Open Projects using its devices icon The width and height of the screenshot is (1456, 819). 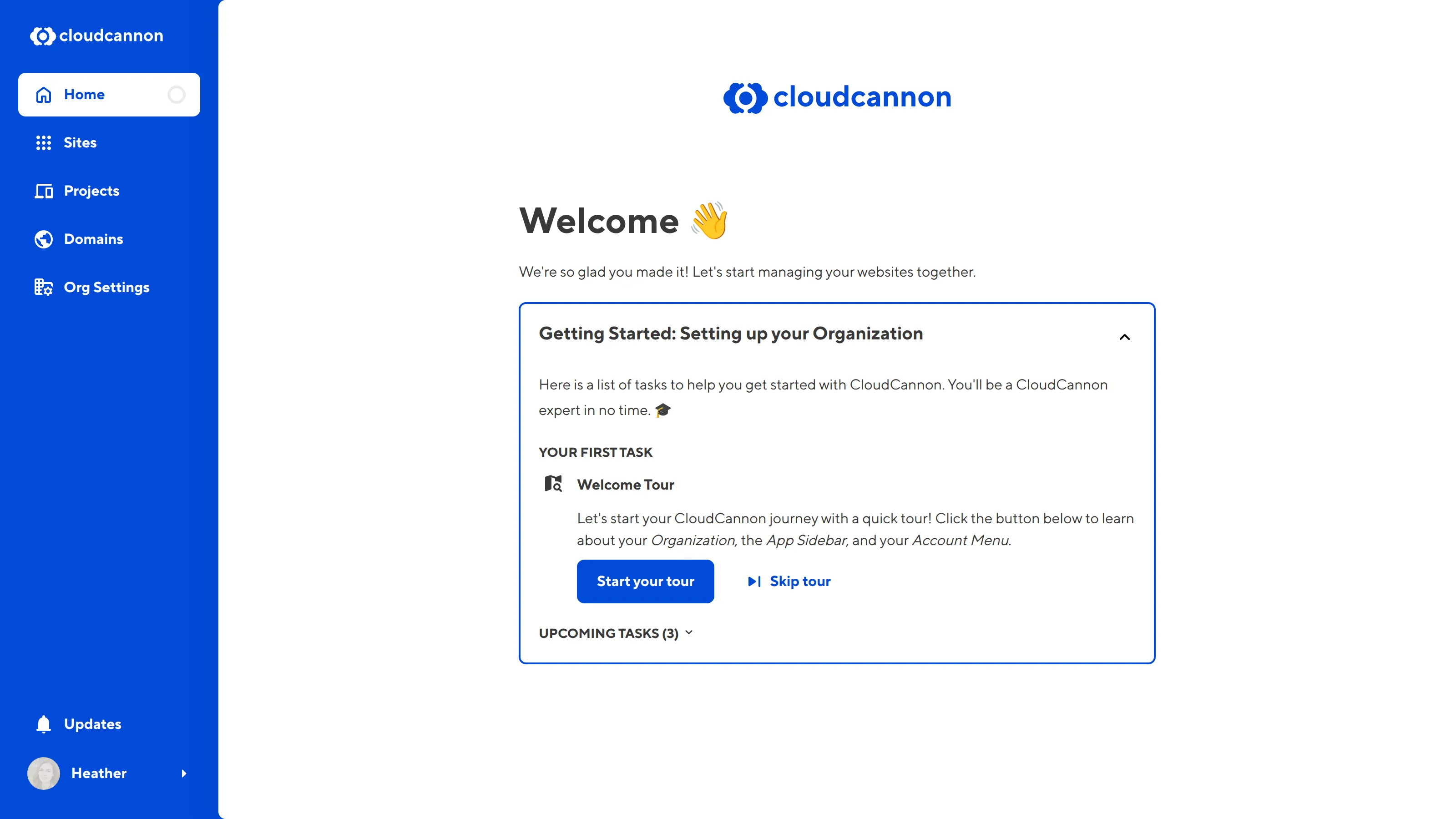(x=44, y=191)
